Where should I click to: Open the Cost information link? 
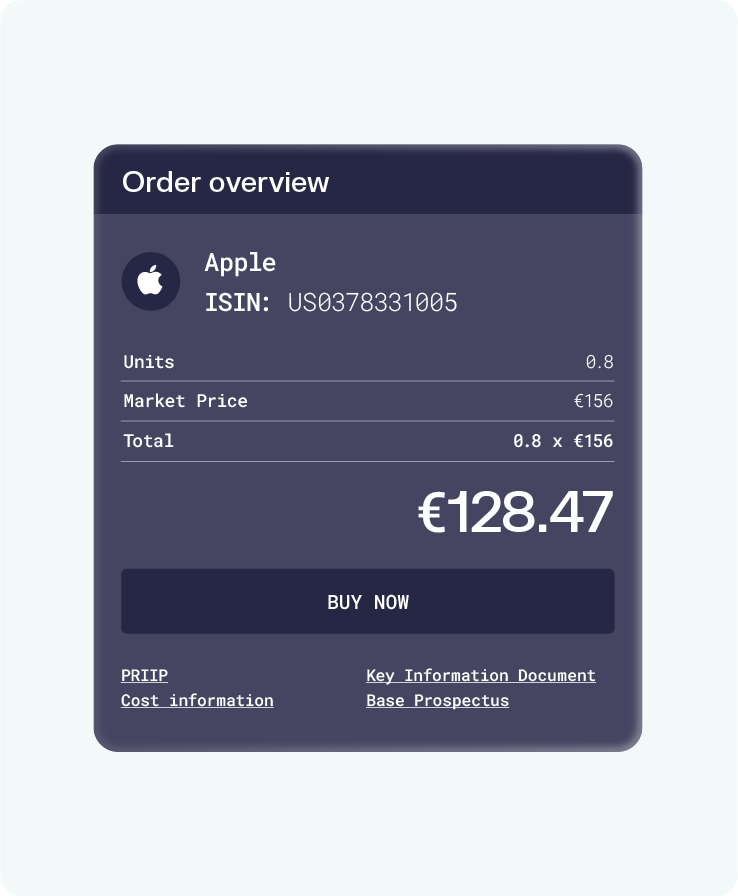(197, 701)
